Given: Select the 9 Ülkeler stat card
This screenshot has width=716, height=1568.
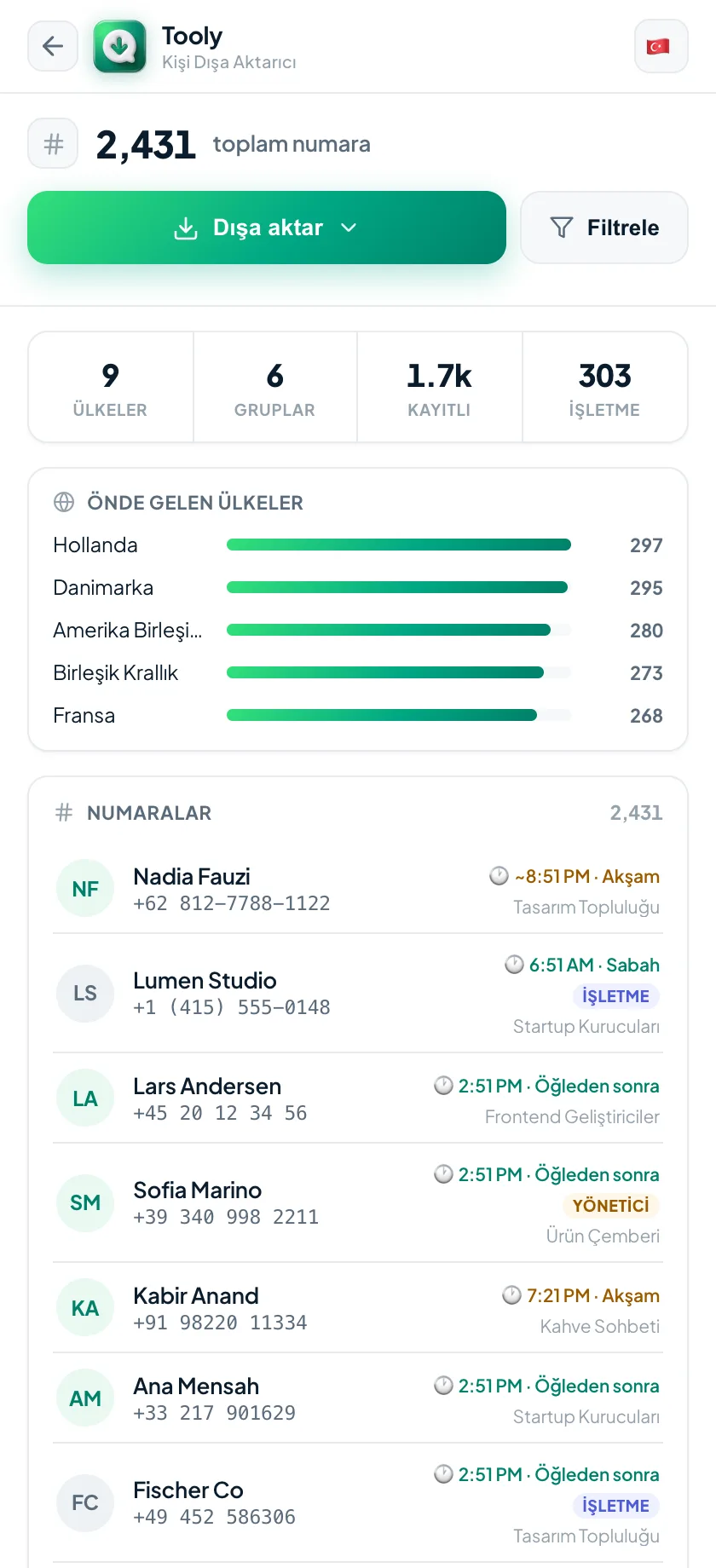Looking at the screenshot, I should tap(111, 388).
